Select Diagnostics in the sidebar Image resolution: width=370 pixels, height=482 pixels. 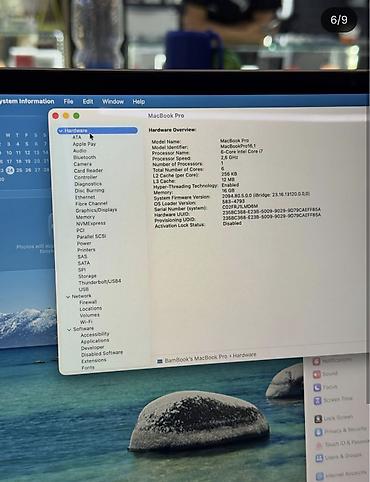pos(88,184)
